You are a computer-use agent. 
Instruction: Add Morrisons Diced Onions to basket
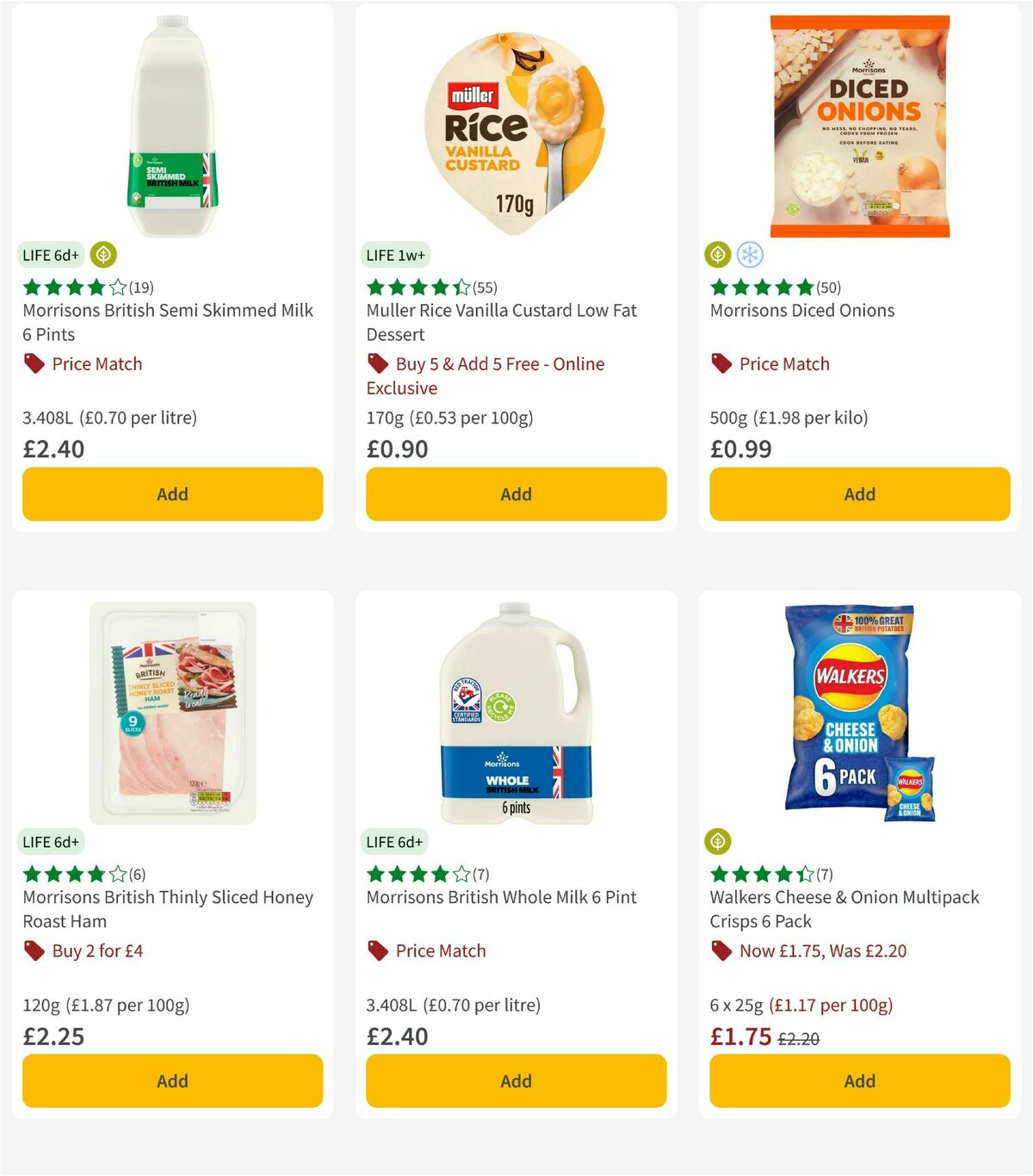click(859, 494)
